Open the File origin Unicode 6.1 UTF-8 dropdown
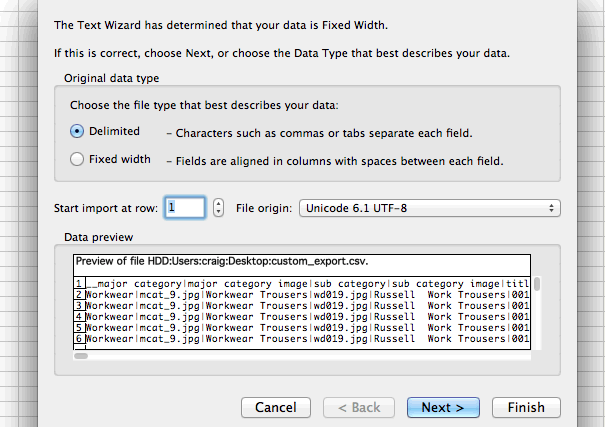The image size is (605, 427). [x=429, y=208]
